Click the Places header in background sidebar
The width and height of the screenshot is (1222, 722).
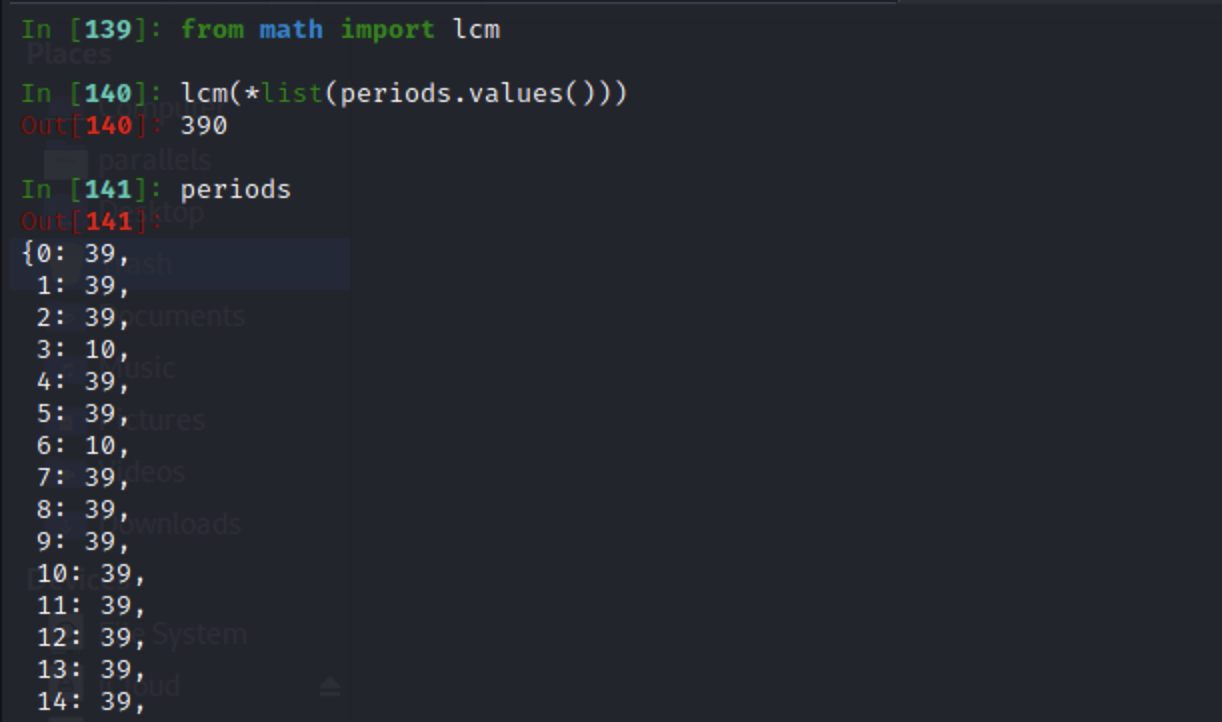[x=69, y=53]
